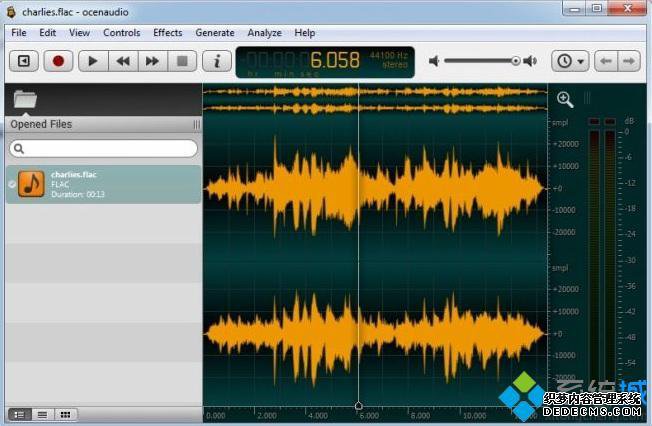
Task: Adjust the volume slider knob
Action: click(x=516, y=61)
